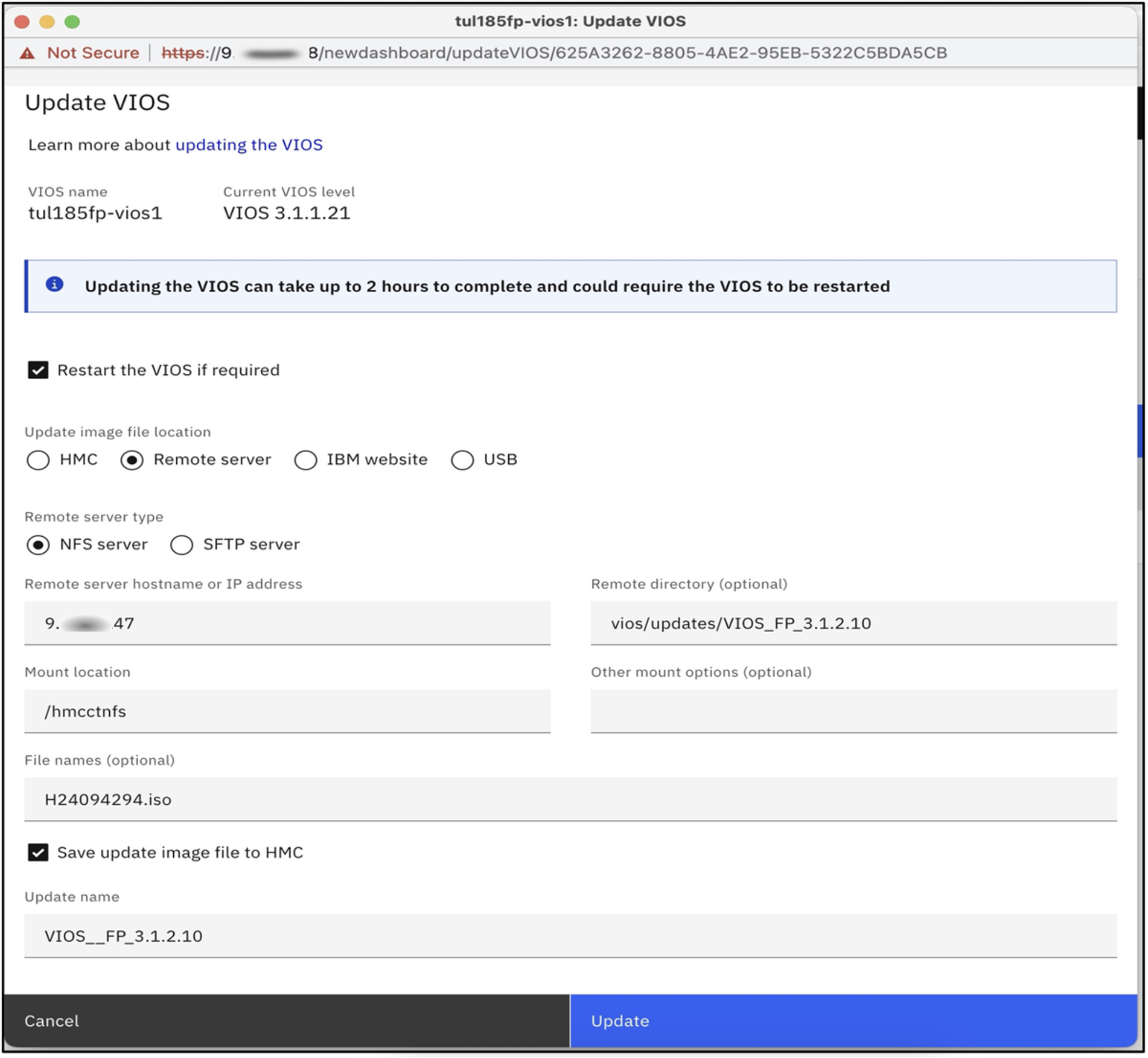Click the Cancel button

[286, 1021]
